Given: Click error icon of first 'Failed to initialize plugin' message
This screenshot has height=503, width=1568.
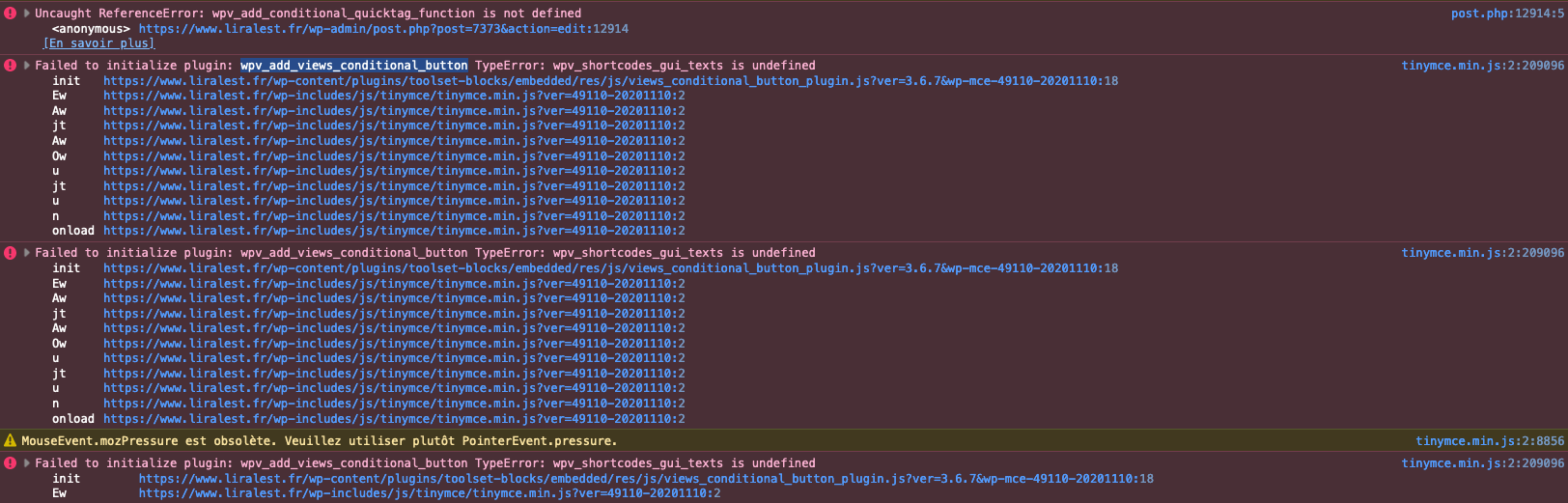Looking at the screenshot, I should [11, 66].
